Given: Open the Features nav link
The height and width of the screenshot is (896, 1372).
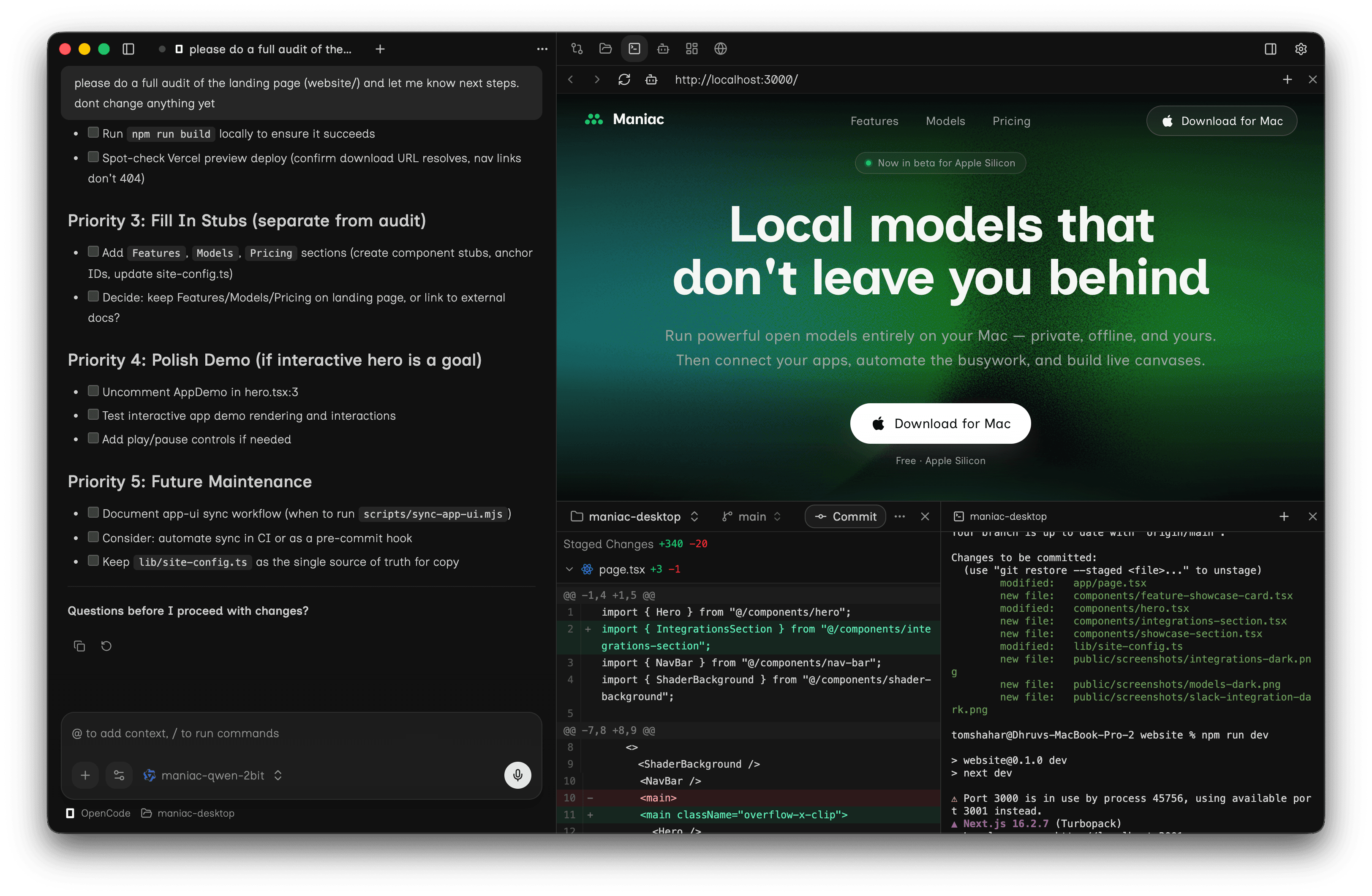Looking at the screenshot, I should tap(874, 121).
